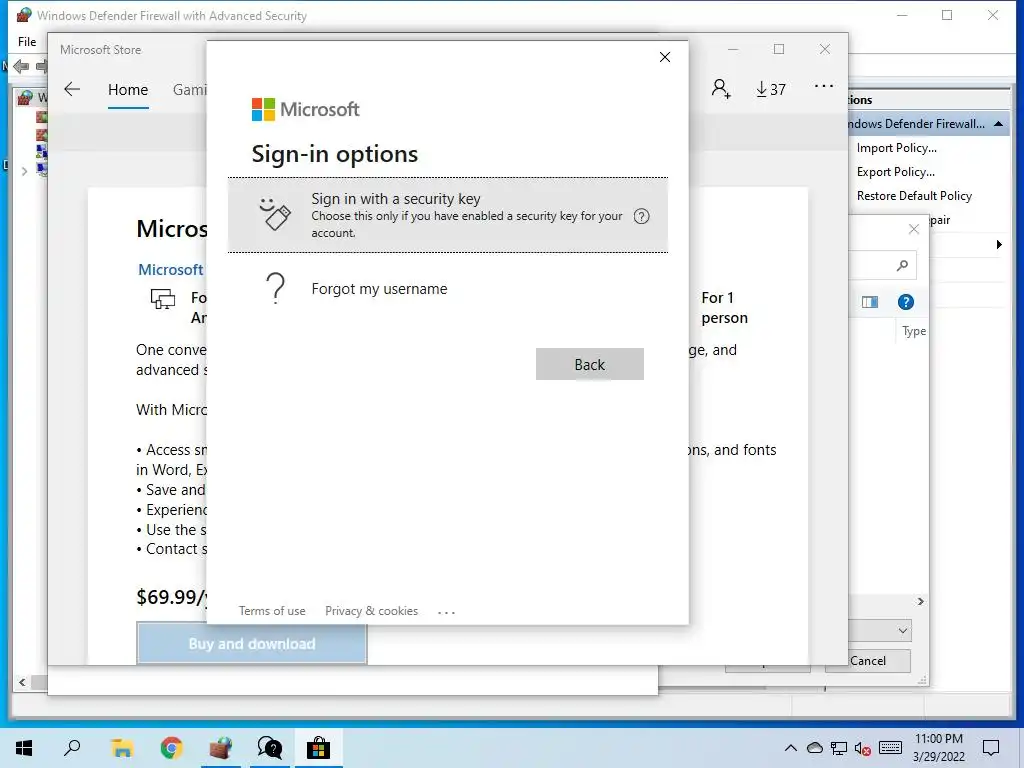Screen dimensions: 1024x768
Task: Click Buy and download button
Action: 251,644
